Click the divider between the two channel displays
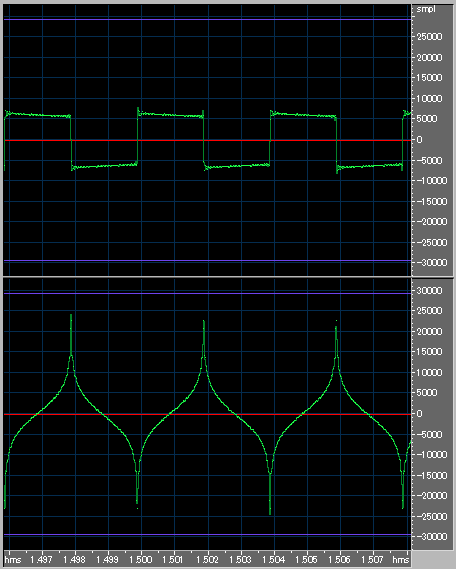This screenshot has width=456, height=569. [x=228, y=277]
